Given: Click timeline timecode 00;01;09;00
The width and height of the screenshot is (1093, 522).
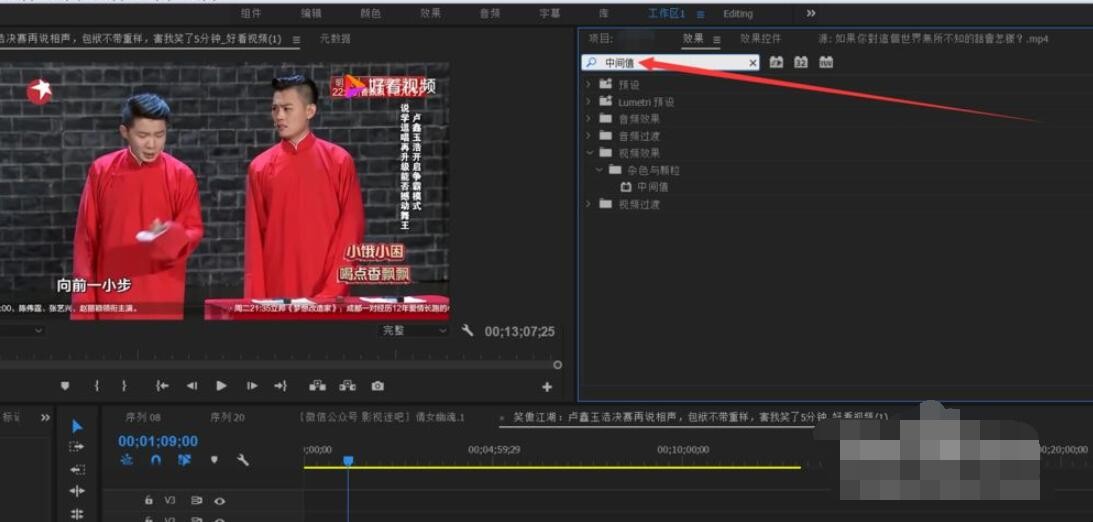Looking at the screenshot, I should (158, 441).
